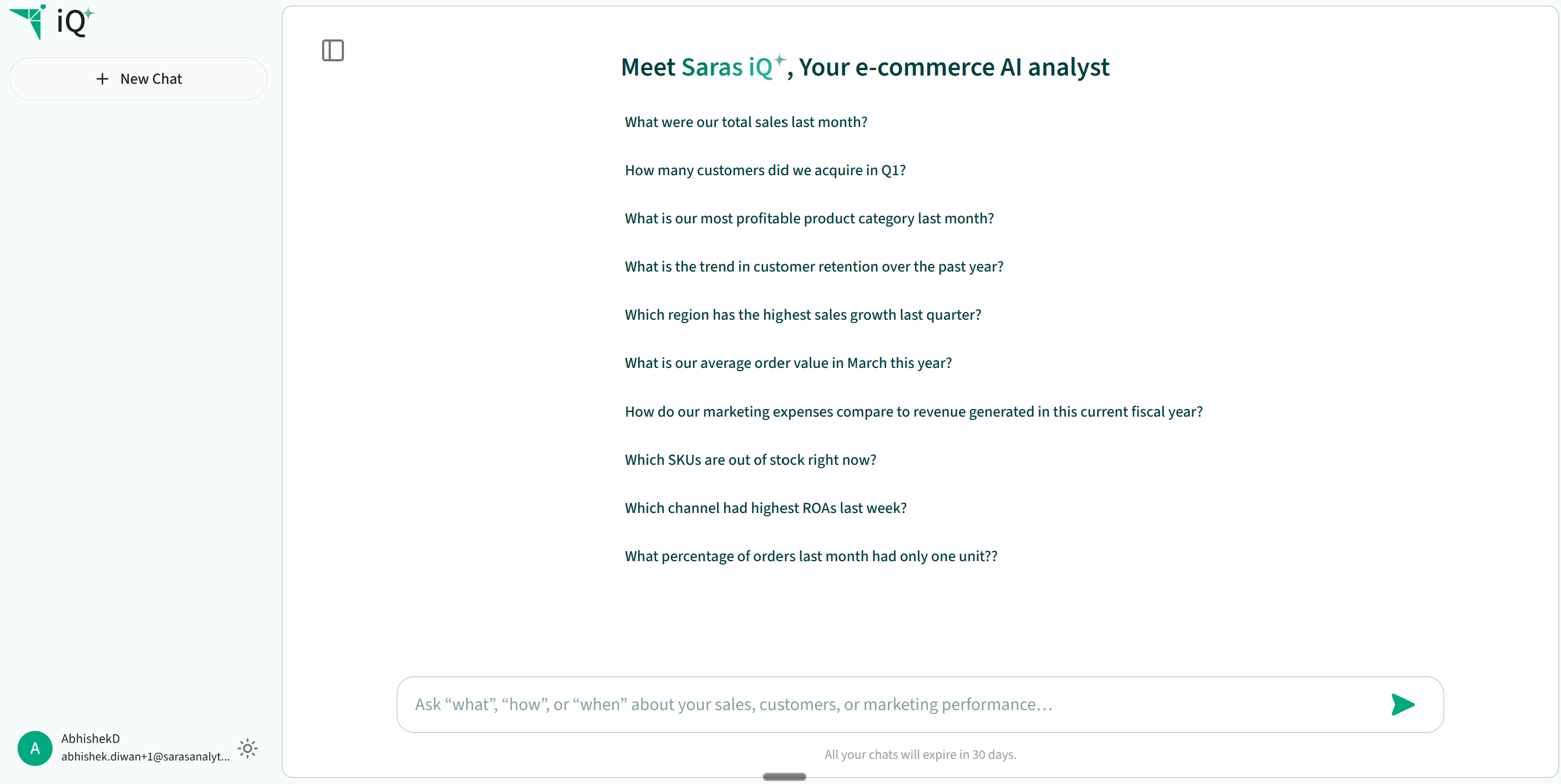Toggle the light theme sun icon
The width and height of the screenshot is (1561, 784).
(x=247, y=748)
